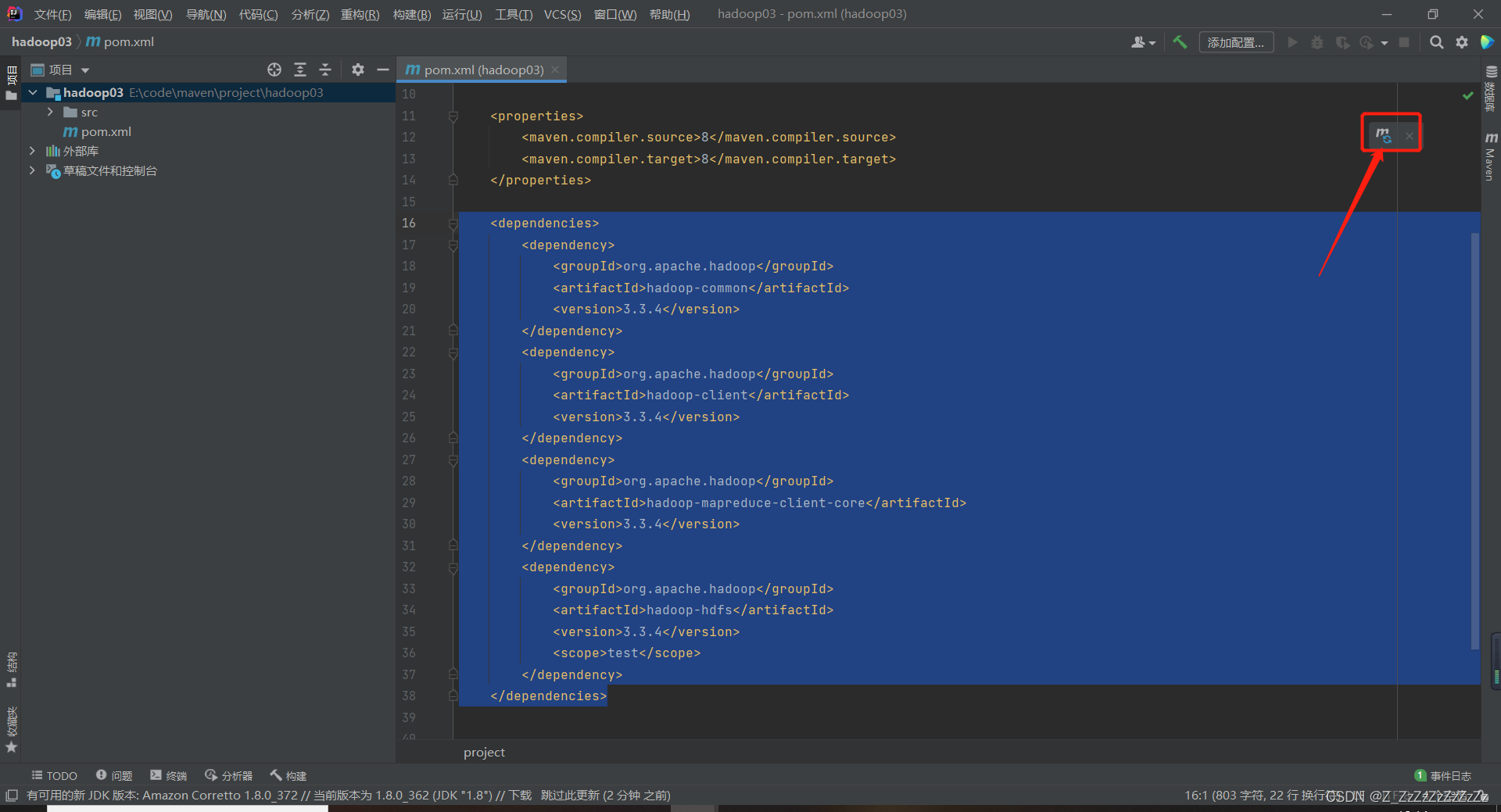Viewport: 1501px width, 812px height.
Task: Open the 分析器 profiler tool window
Action: 228,775
